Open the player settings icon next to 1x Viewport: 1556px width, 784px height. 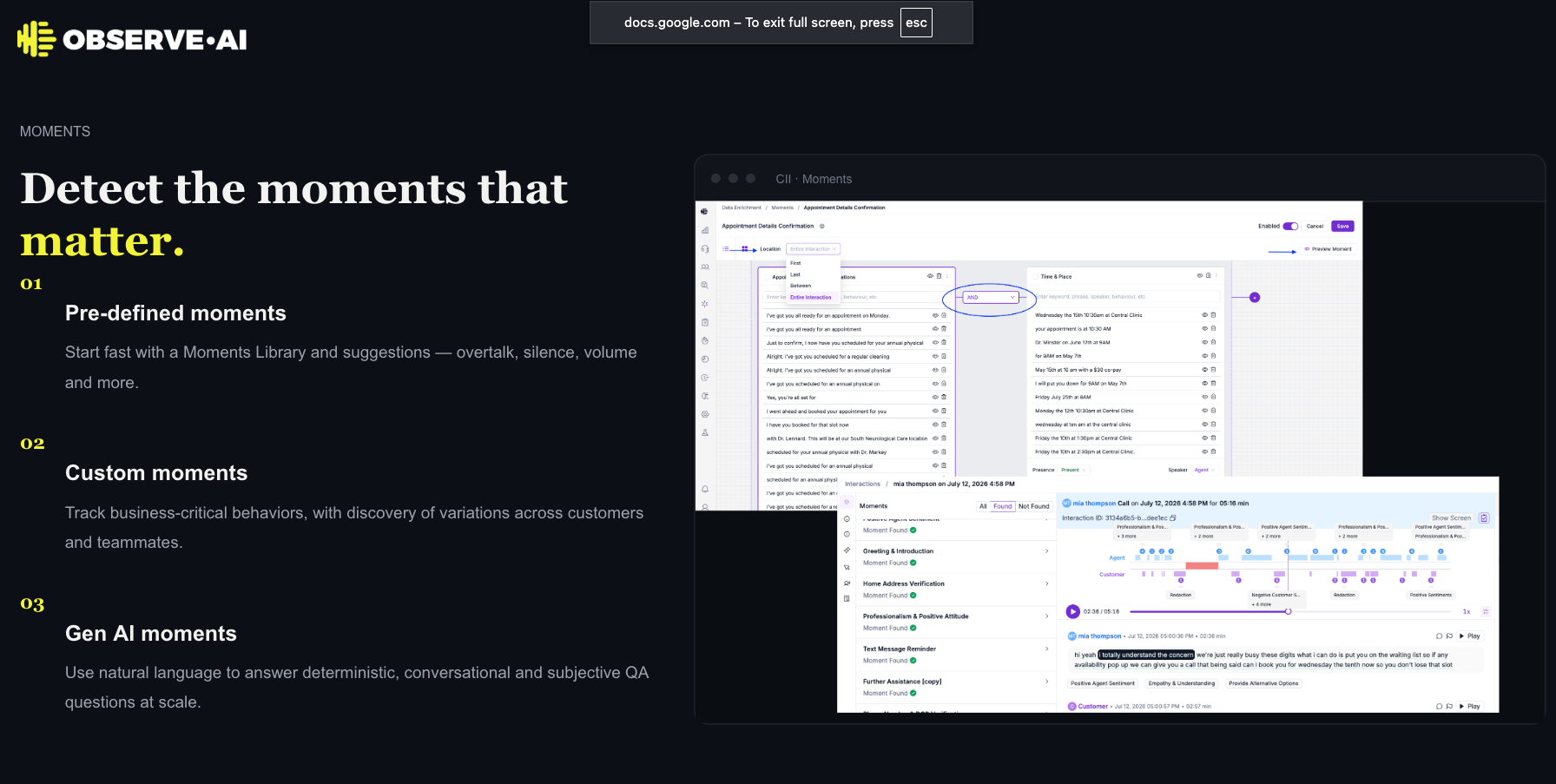(x=1486, y=611)
